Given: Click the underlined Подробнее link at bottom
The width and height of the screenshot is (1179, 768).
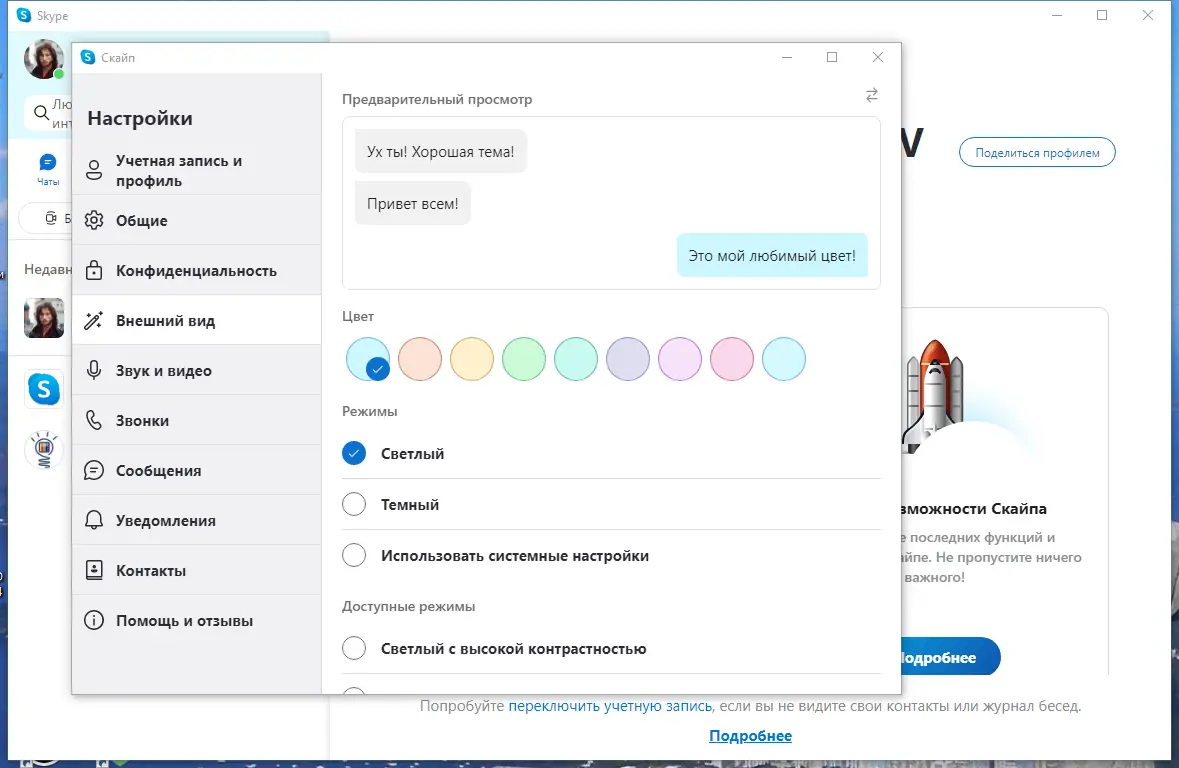Looking at the screenshot, I should [750, 736].
